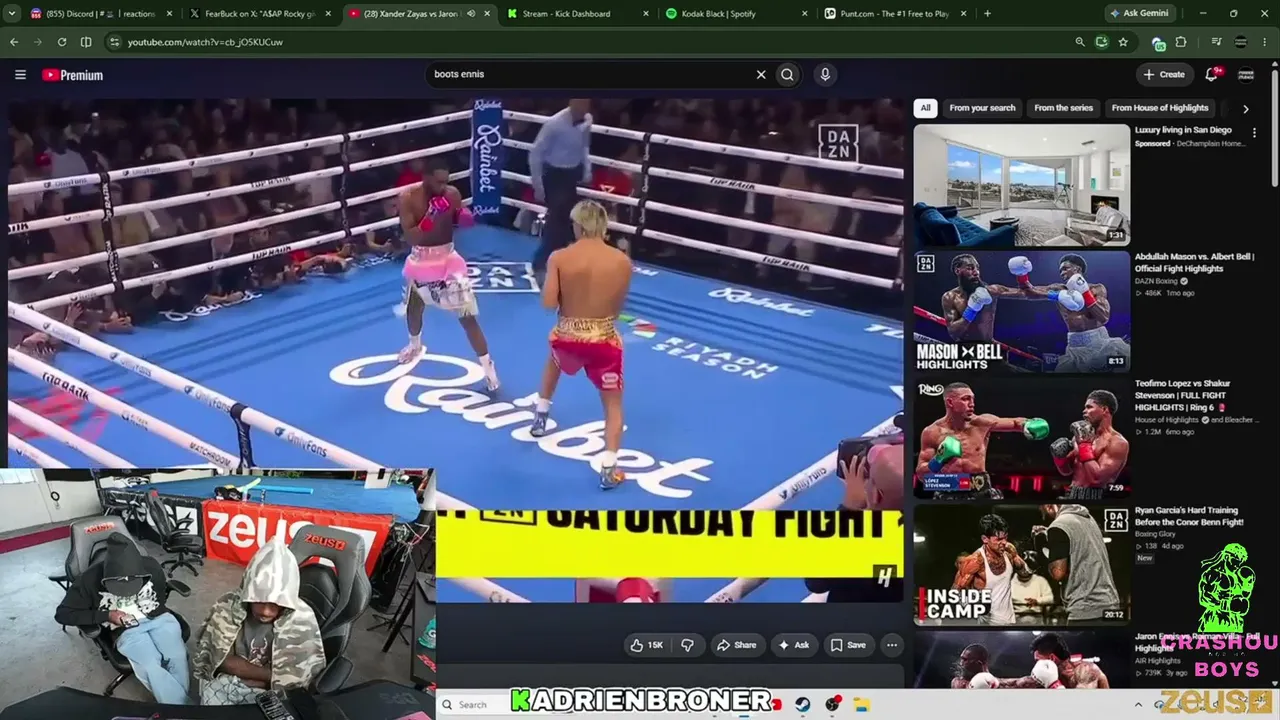The height and width of the screenshot is (720, 1280).
Task: Open the YouTube guide hamburger menu
Action: click(x=20, y=75)
